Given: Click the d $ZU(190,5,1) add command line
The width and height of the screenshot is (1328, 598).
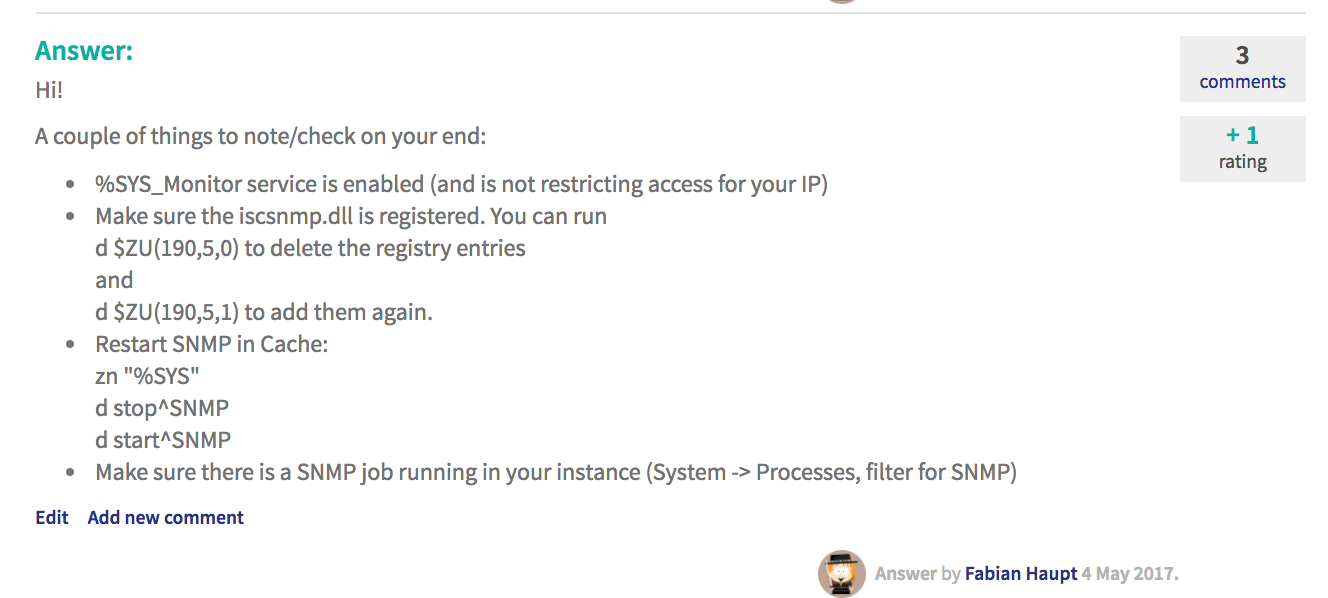Looking at the screenshot, I should click(264, 312).
